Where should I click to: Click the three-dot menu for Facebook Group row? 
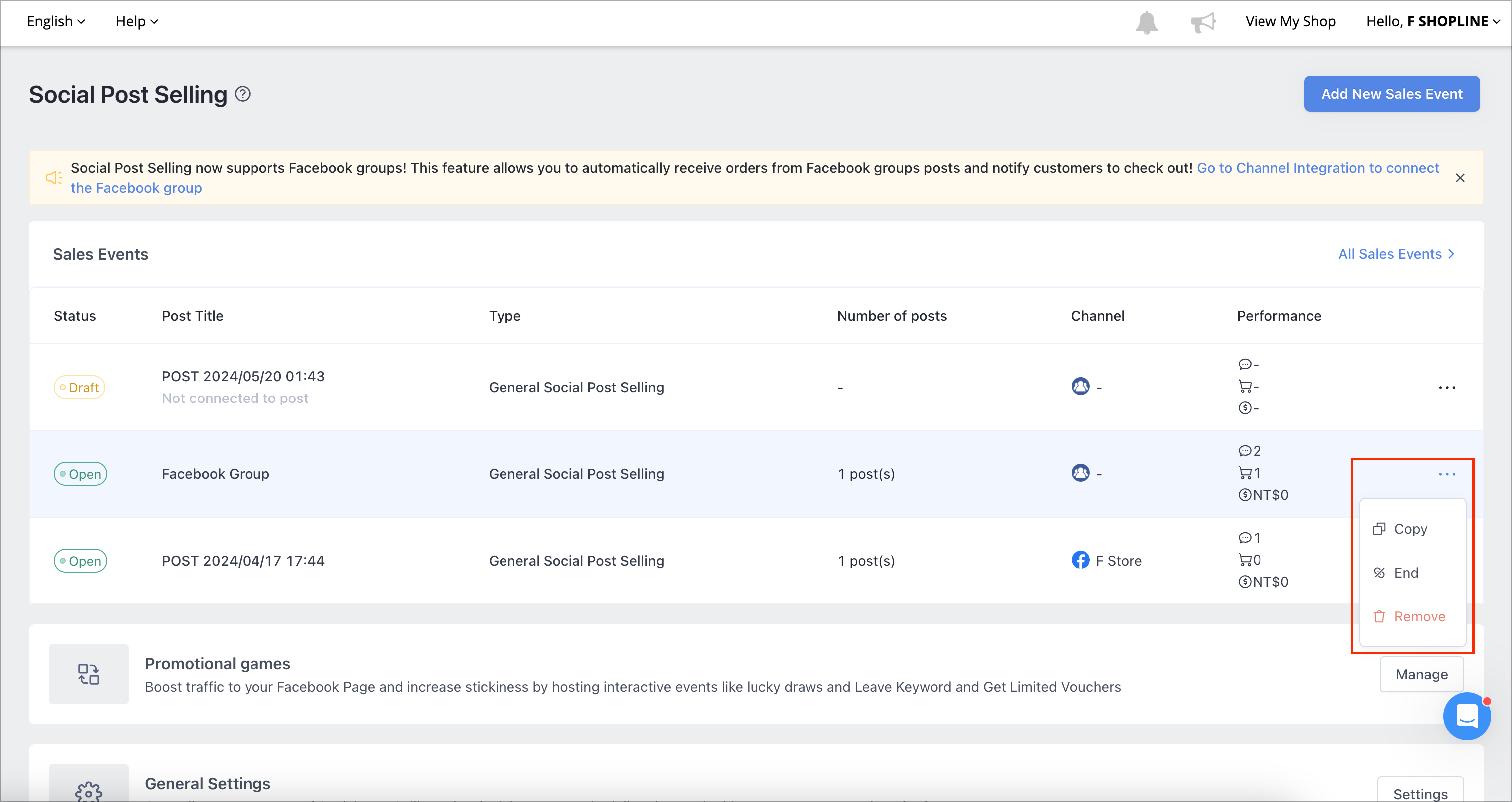[x=1447, y=474]
